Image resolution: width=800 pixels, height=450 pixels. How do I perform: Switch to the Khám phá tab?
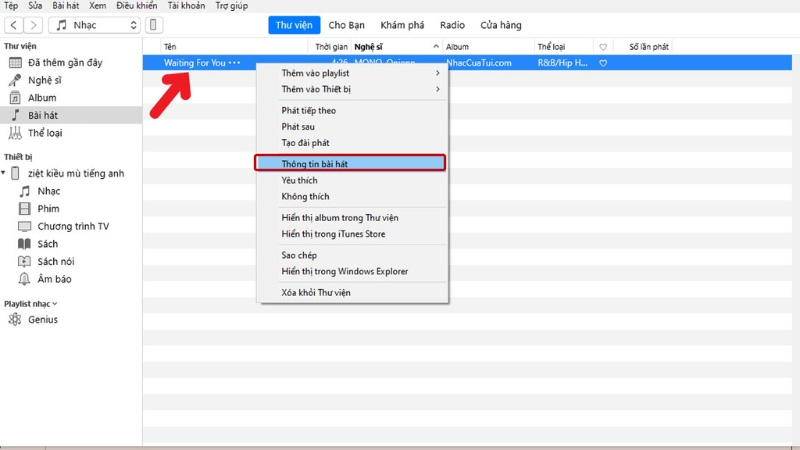coord(400,25)
